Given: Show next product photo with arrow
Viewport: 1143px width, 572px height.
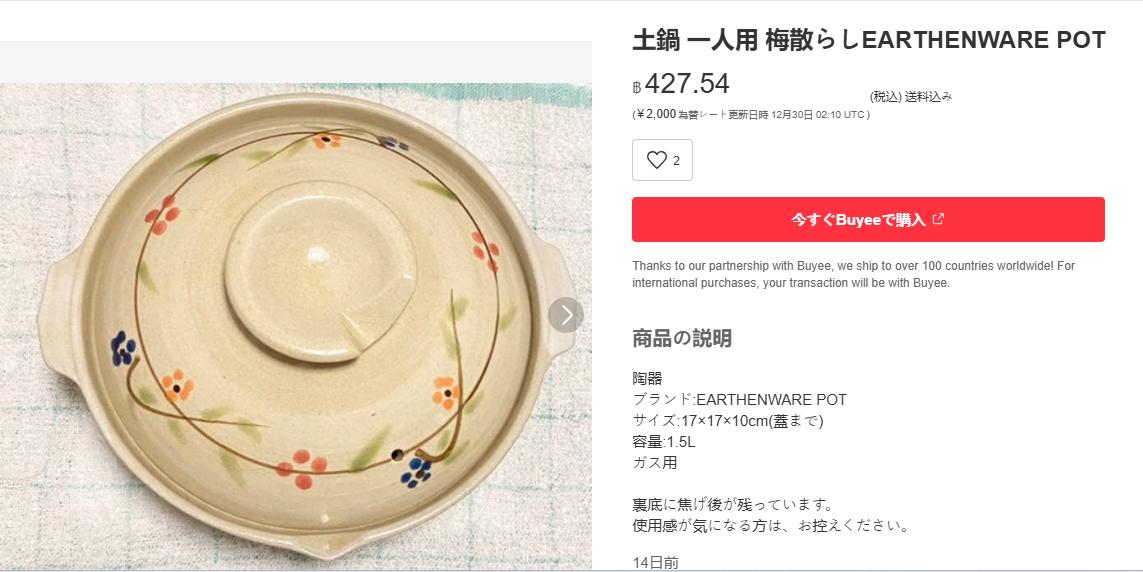Looking at the screenshot, I should [566, 315].
